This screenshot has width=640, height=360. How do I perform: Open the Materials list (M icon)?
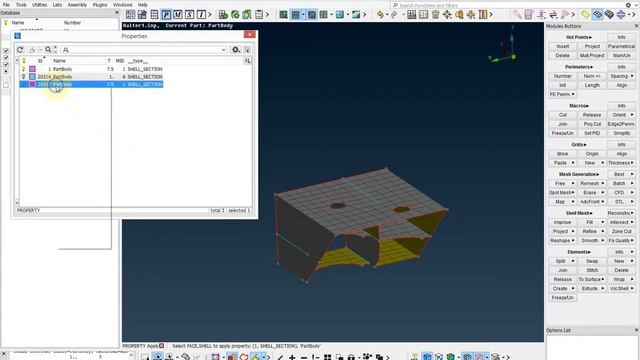click(x=178, y=15)
